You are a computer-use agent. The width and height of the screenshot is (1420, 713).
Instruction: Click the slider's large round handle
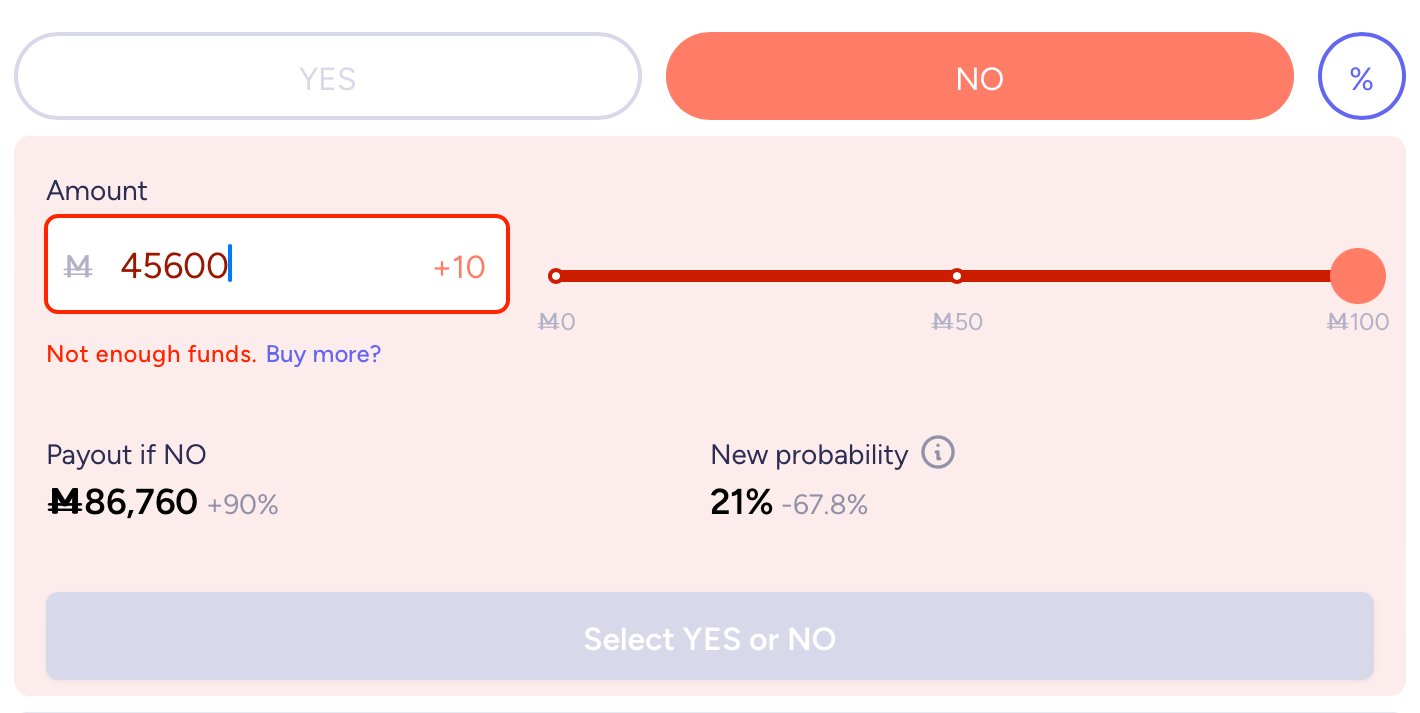(x=1358, y=276)
